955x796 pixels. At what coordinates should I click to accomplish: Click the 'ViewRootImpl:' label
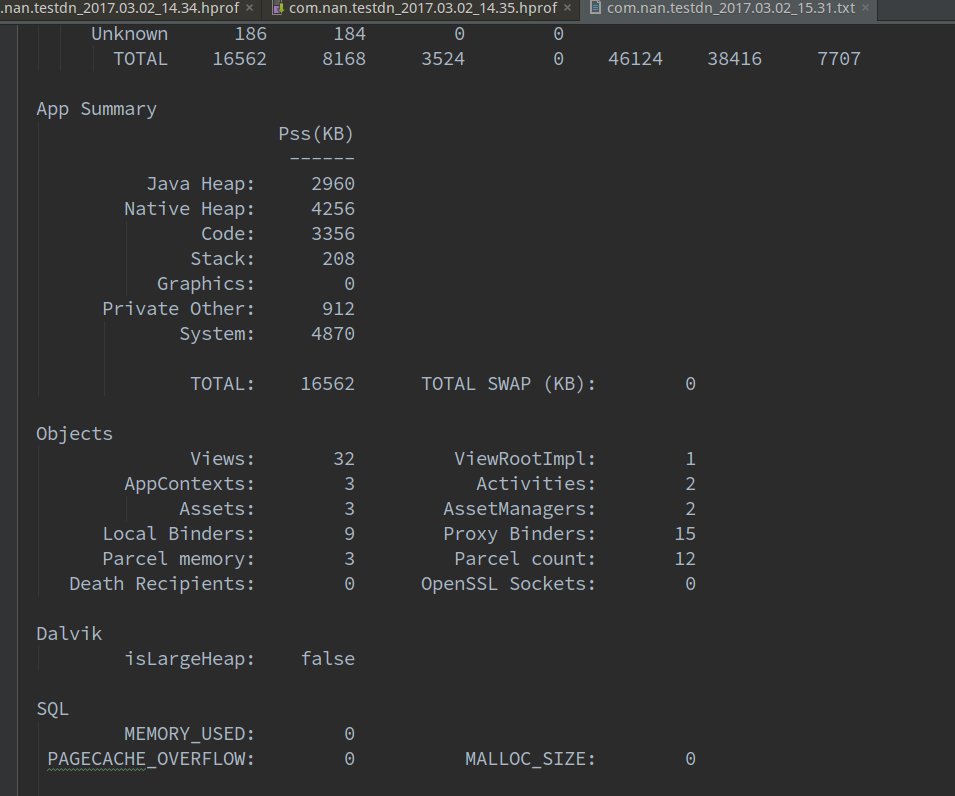(x=525, y=459)
